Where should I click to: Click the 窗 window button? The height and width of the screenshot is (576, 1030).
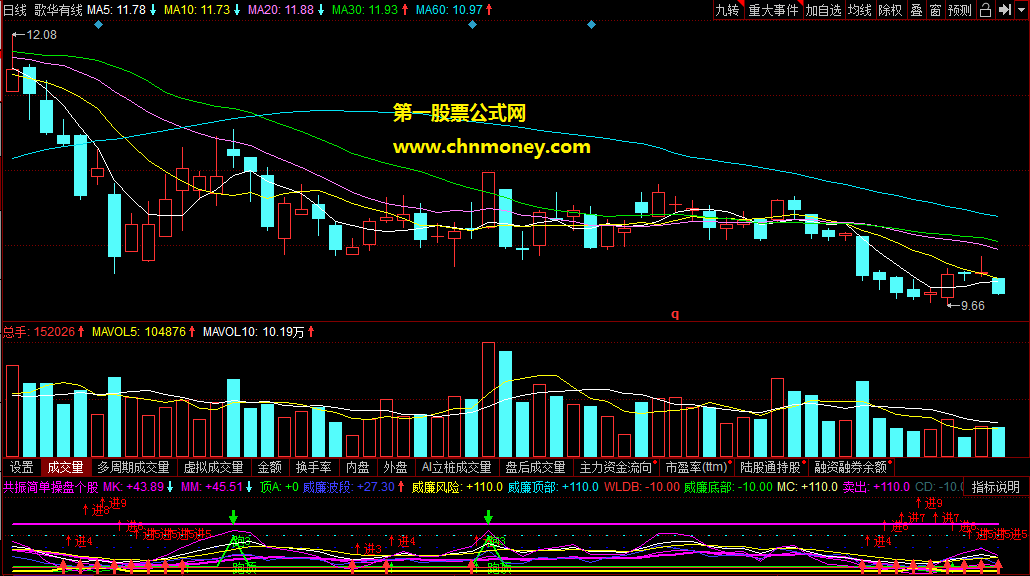pos(935,10)
